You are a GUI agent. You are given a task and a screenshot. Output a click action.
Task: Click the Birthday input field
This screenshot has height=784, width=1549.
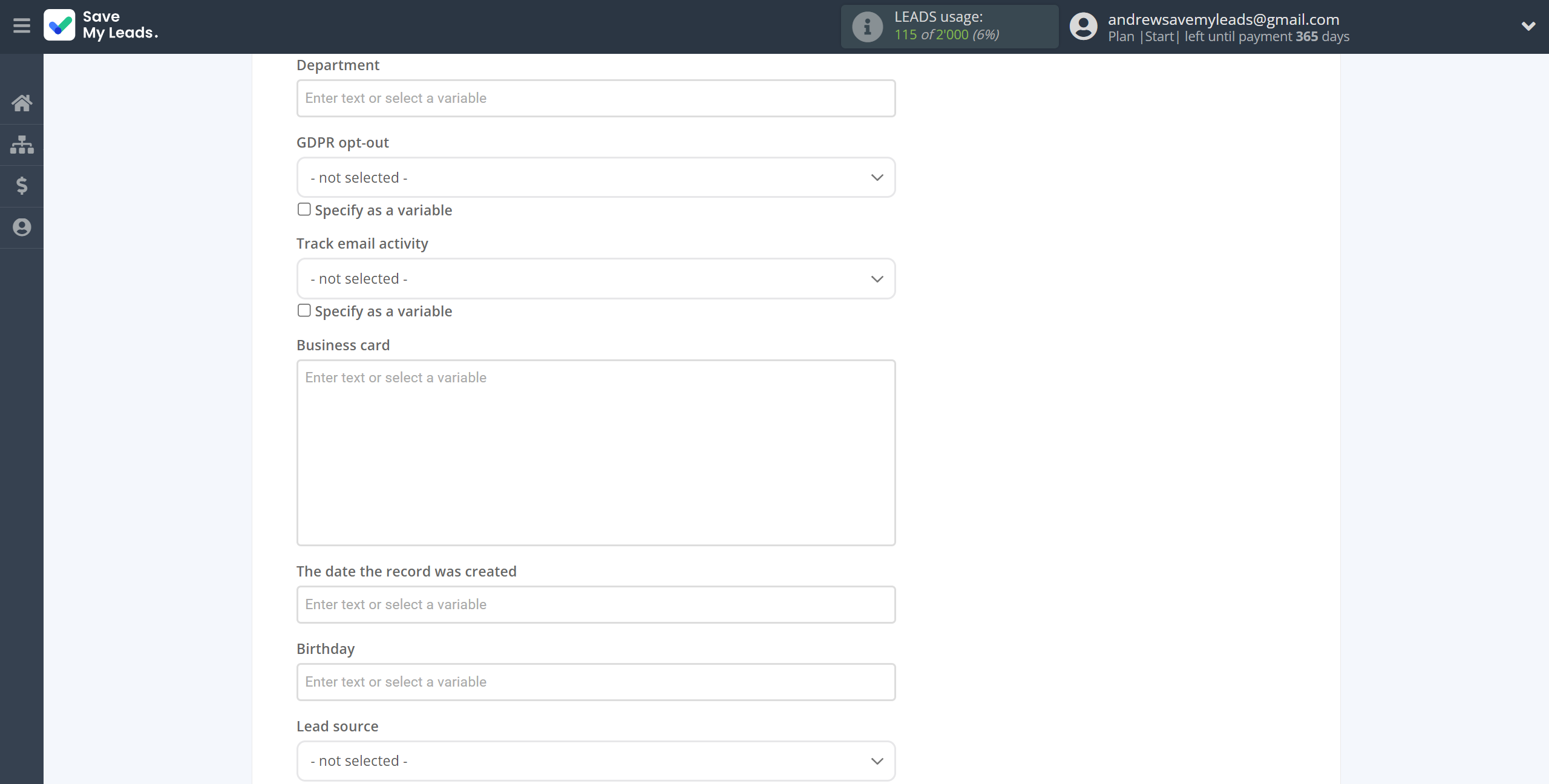(x=595, y=682)
